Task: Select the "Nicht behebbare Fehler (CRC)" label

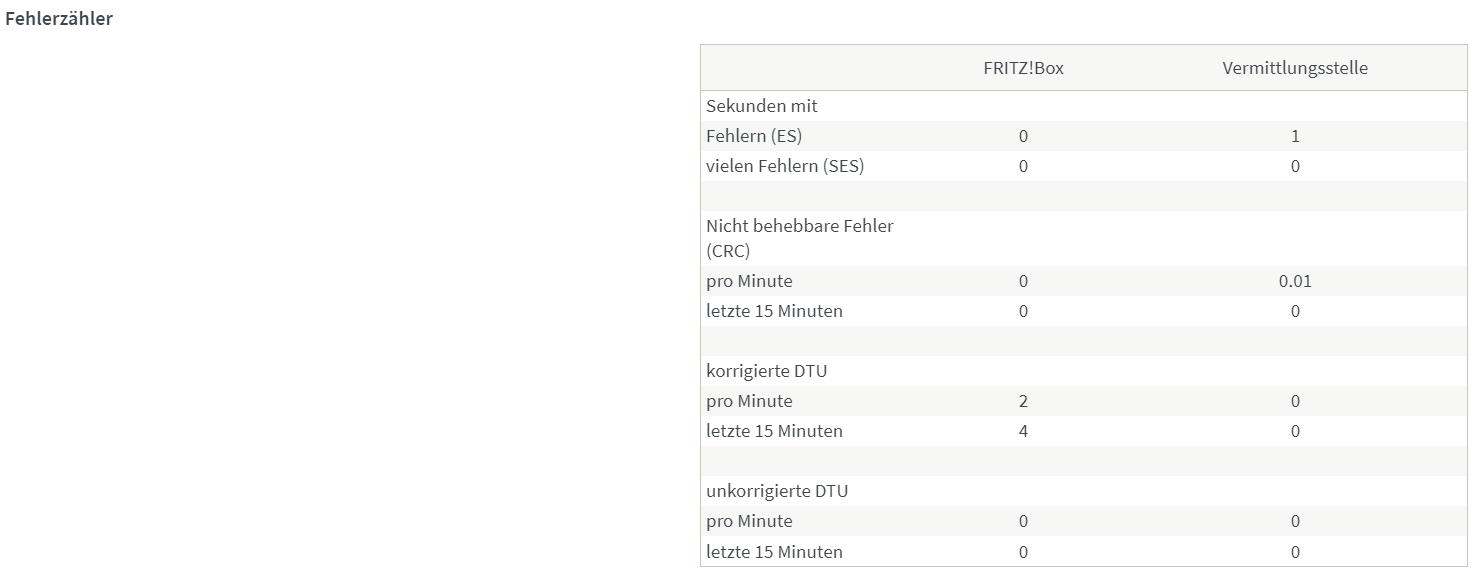Action: point(799,238)
